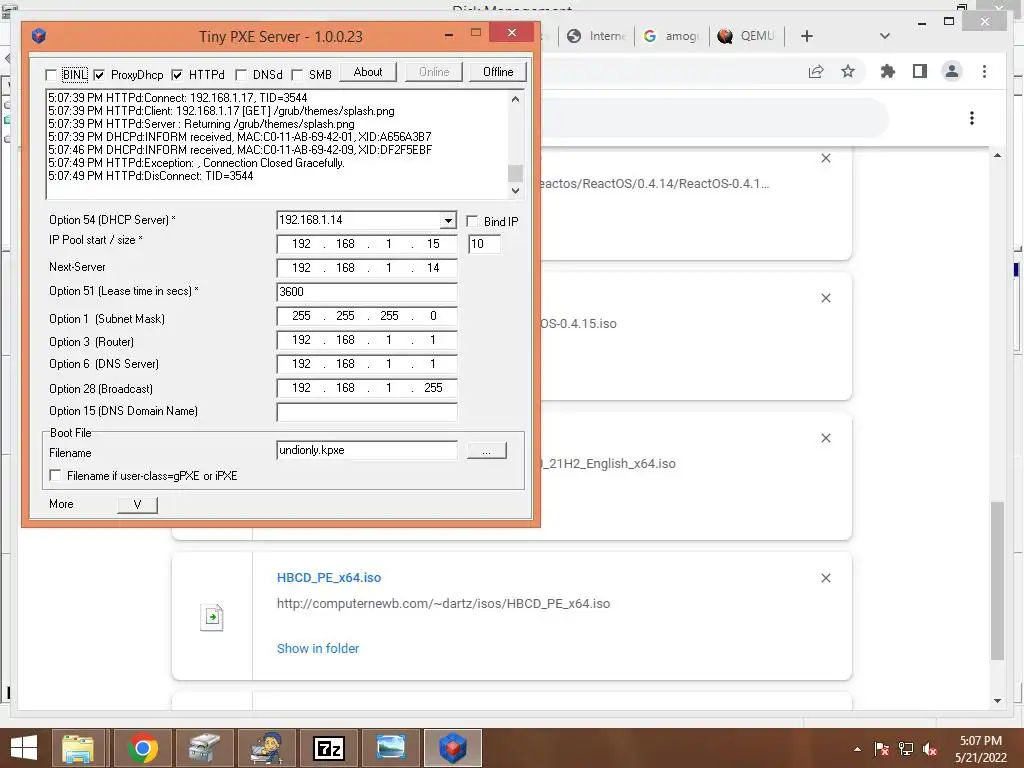Open Disk Management from the taskbar

point(204,748)
